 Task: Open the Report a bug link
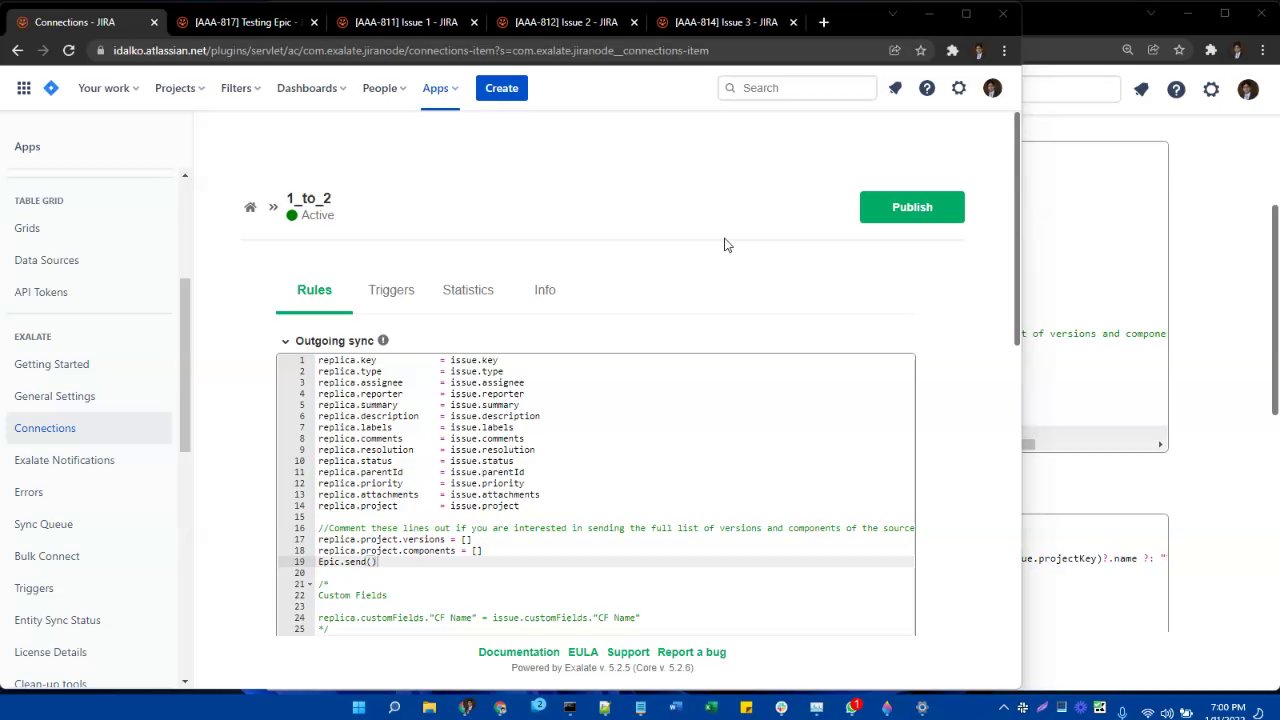tap(692, 652)
